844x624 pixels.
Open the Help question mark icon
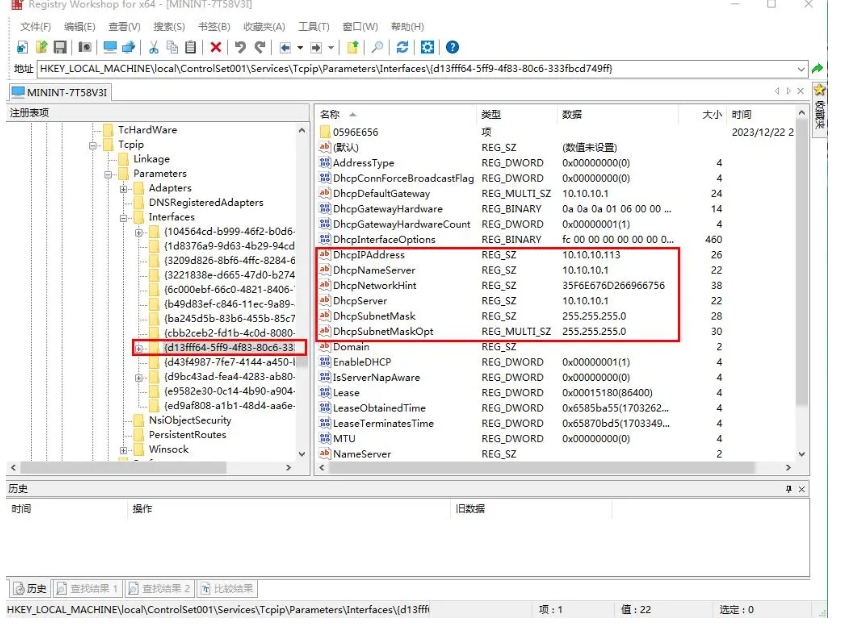coord(453,47)
